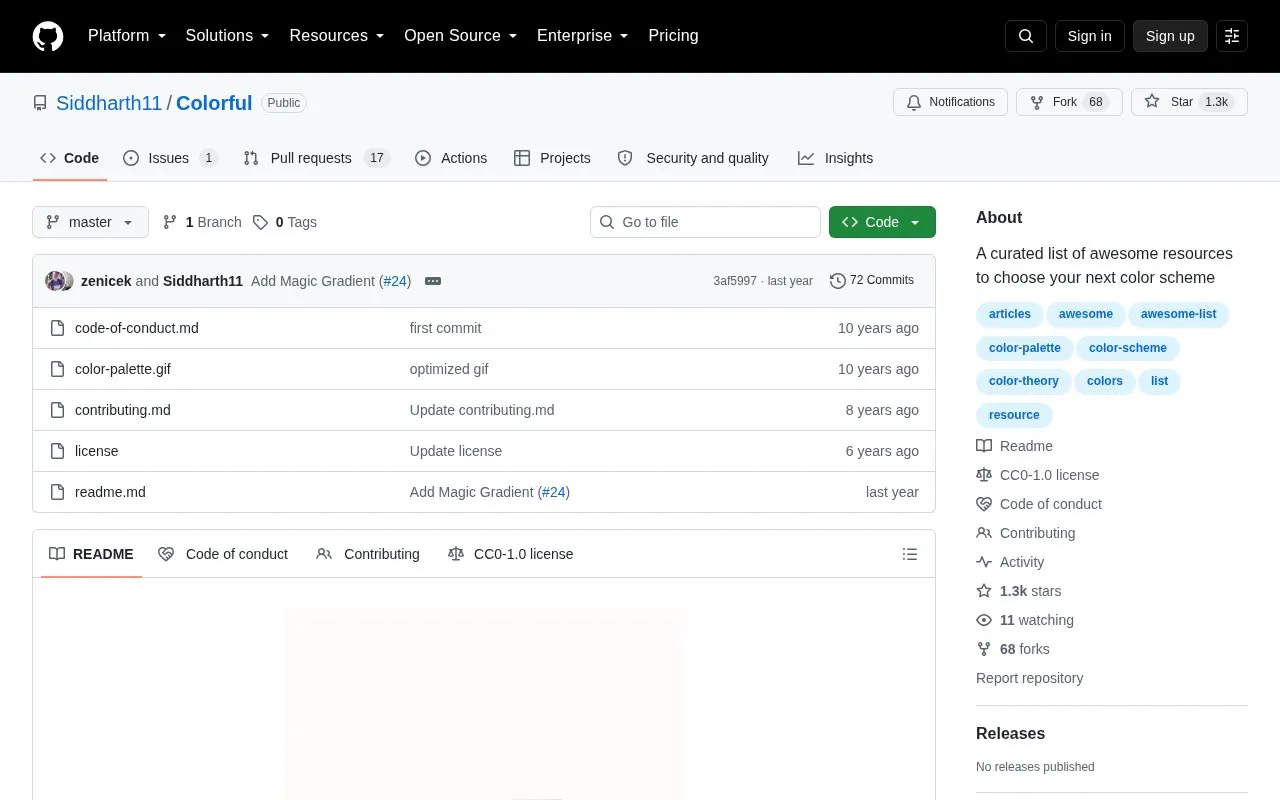The image size is (1280, 800).
Task: Open the master branch dropdown
Action: point(90,222)
